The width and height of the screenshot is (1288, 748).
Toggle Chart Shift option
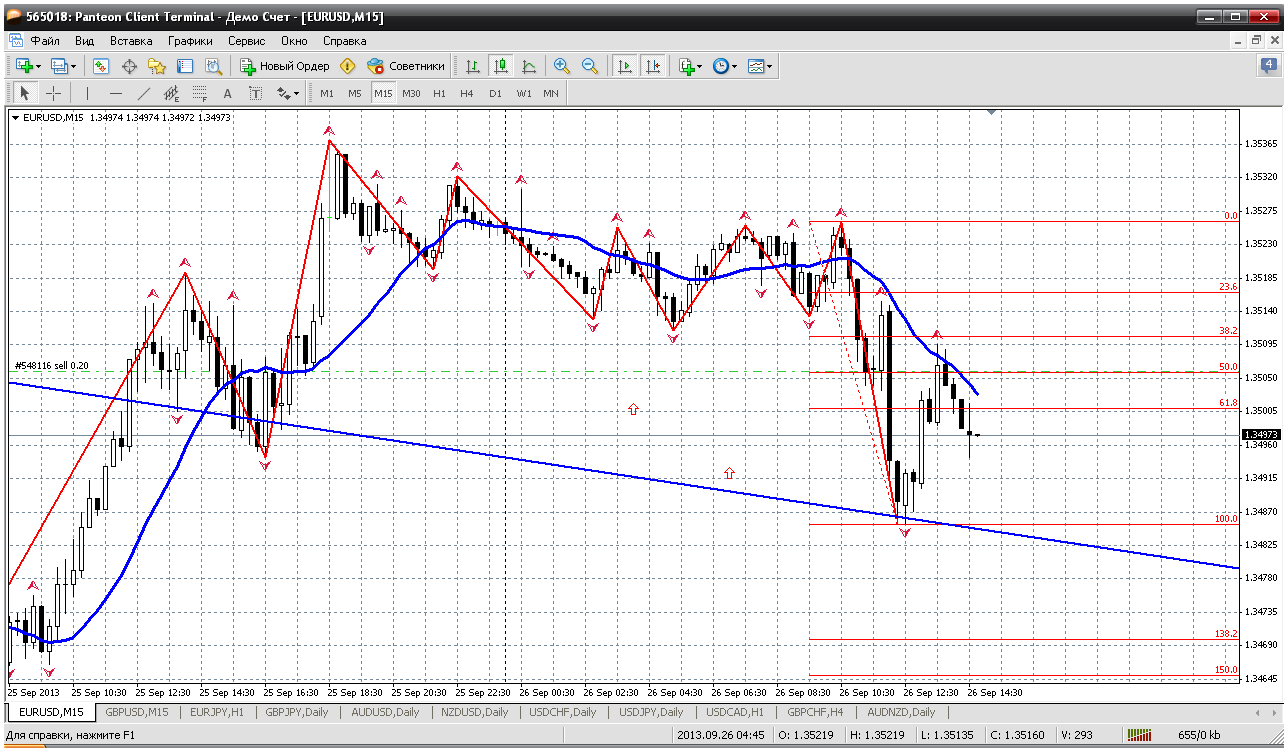point(653,66)
